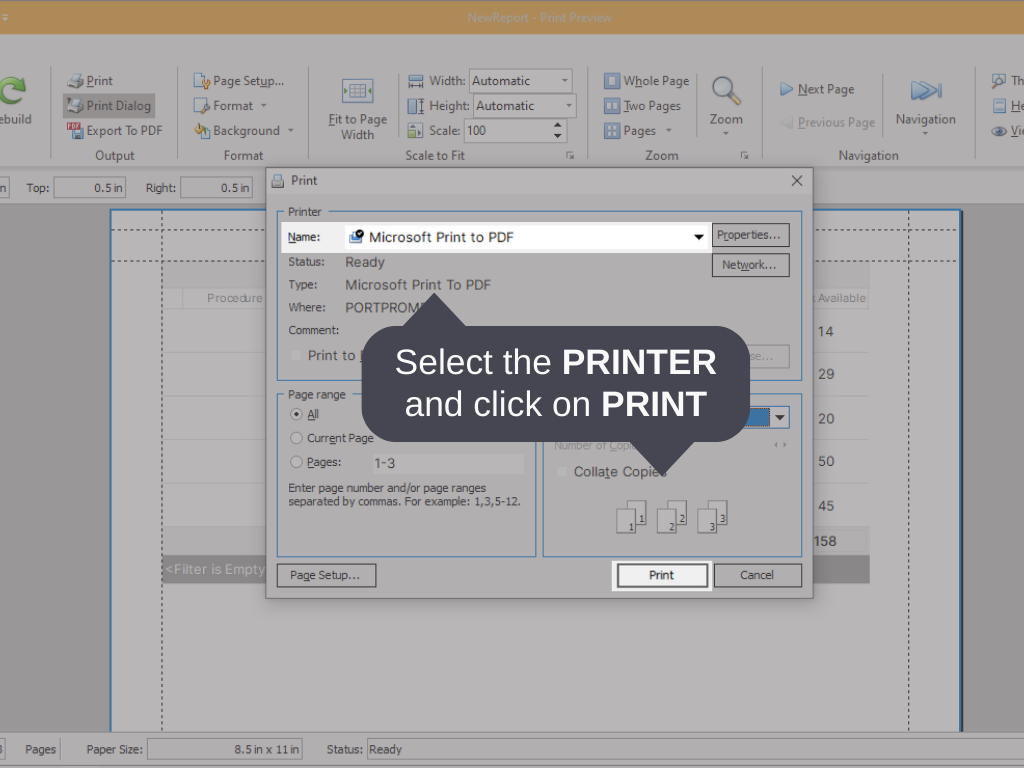Decrease Scale with the down spinner
1024x768 pixels.
557,136
